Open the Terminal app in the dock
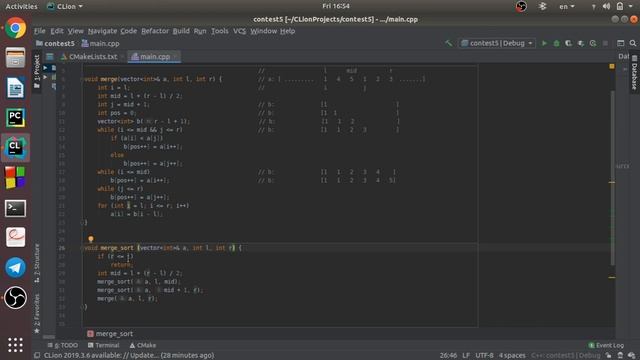The width and height of the screenshot is (640, 360). [x=16, y=208]
